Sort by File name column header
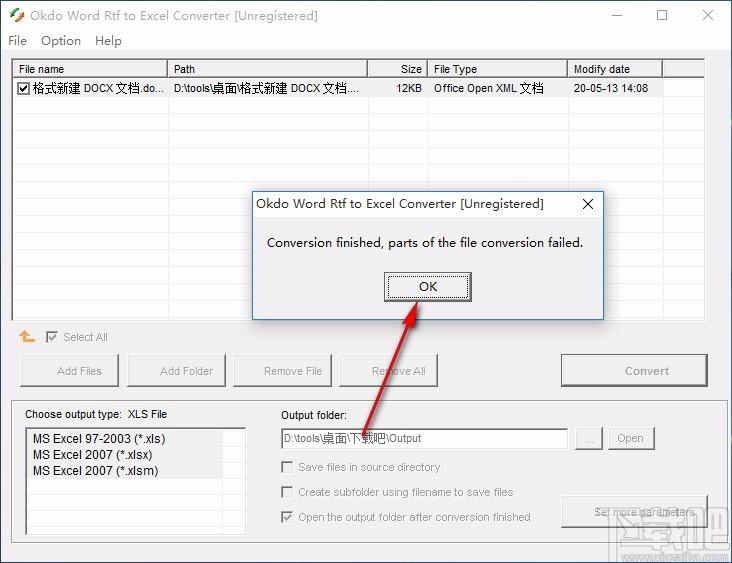The height and width of the screenshot is (563, 732). 90,69
